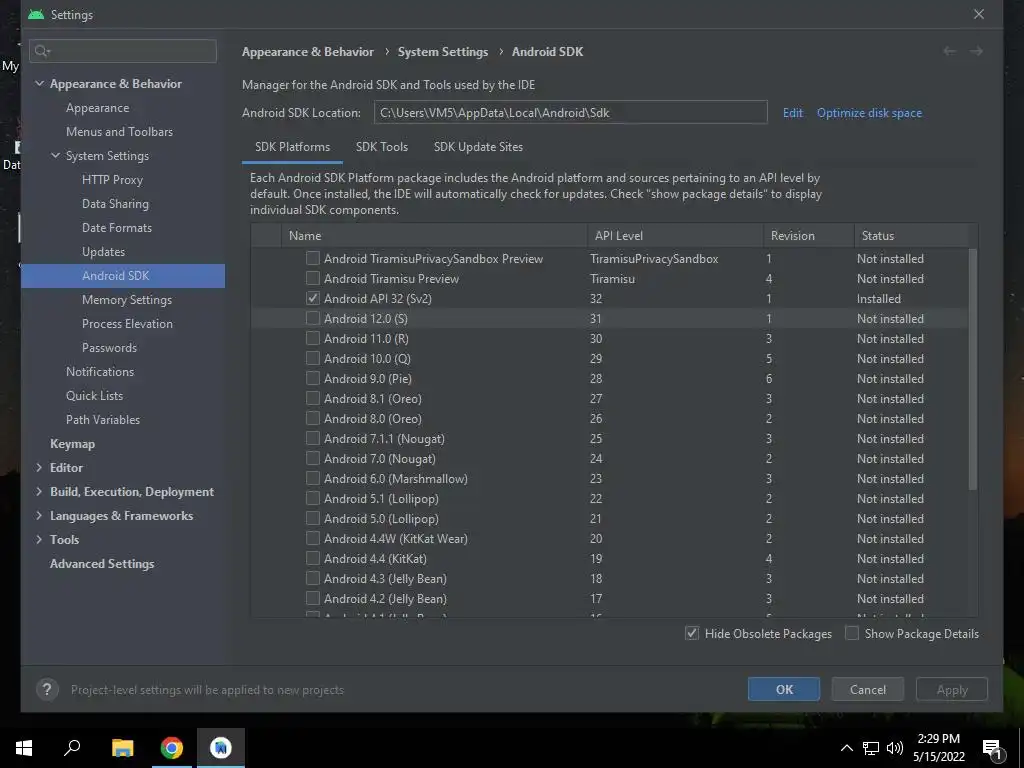The height and width of the screenshot is (768, 1024).
Task: Check Android 11.0 (R) checkbox
Action: pyautogui.click(x=313, y=339)
